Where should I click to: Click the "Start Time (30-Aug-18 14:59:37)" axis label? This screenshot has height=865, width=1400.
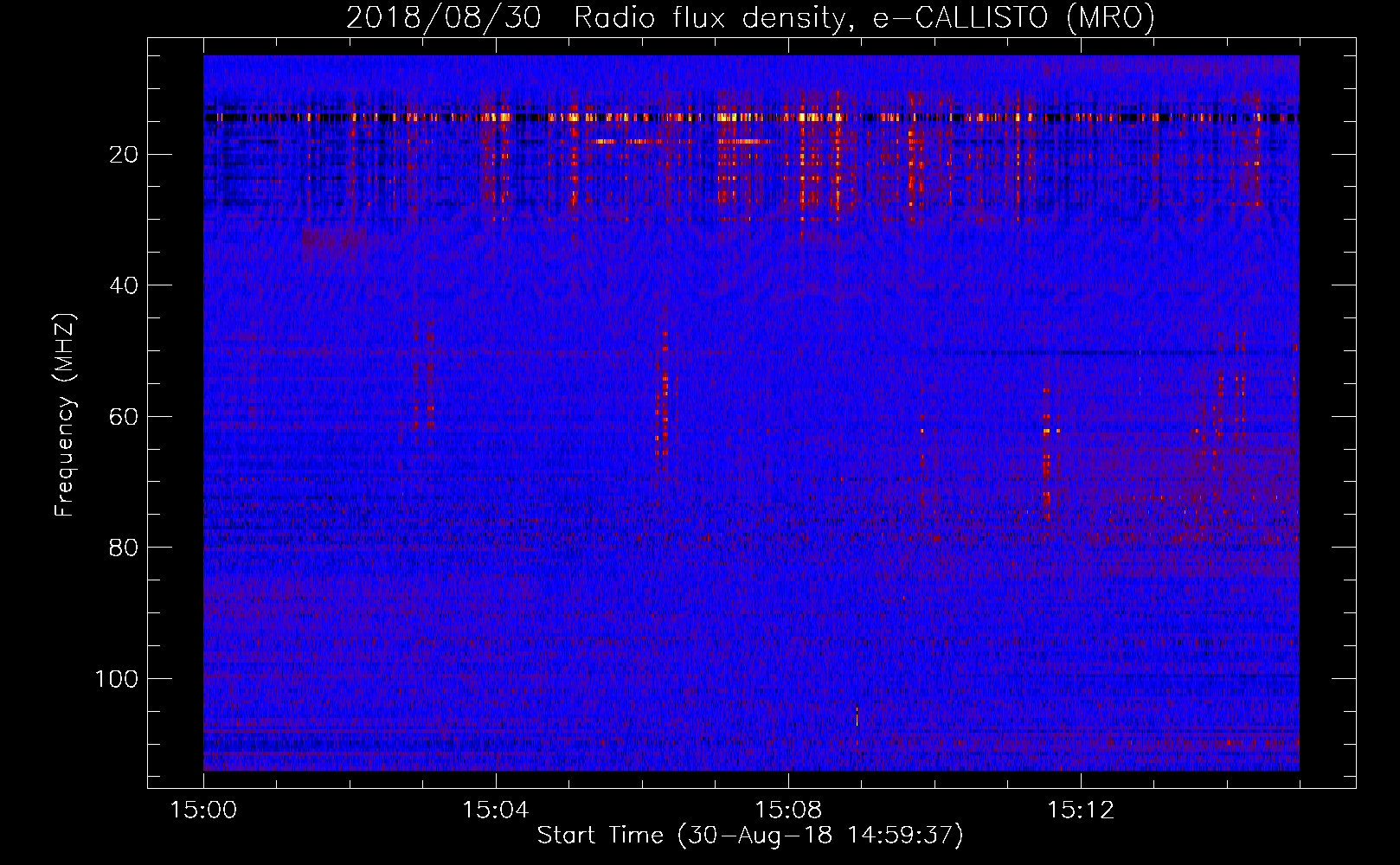pyautogui.click(x=750, y=836)
